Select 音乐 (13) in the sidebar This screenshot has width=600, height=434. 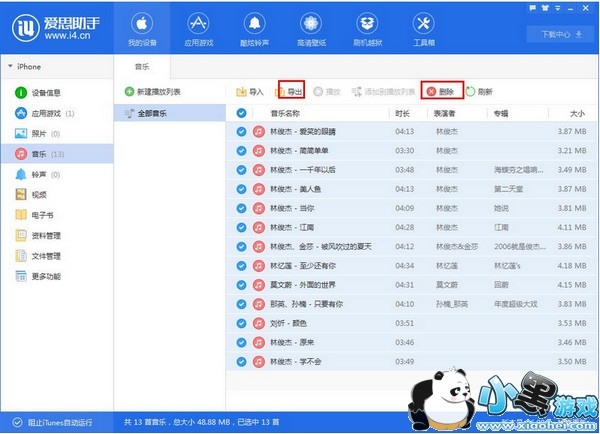coord(57,154)
